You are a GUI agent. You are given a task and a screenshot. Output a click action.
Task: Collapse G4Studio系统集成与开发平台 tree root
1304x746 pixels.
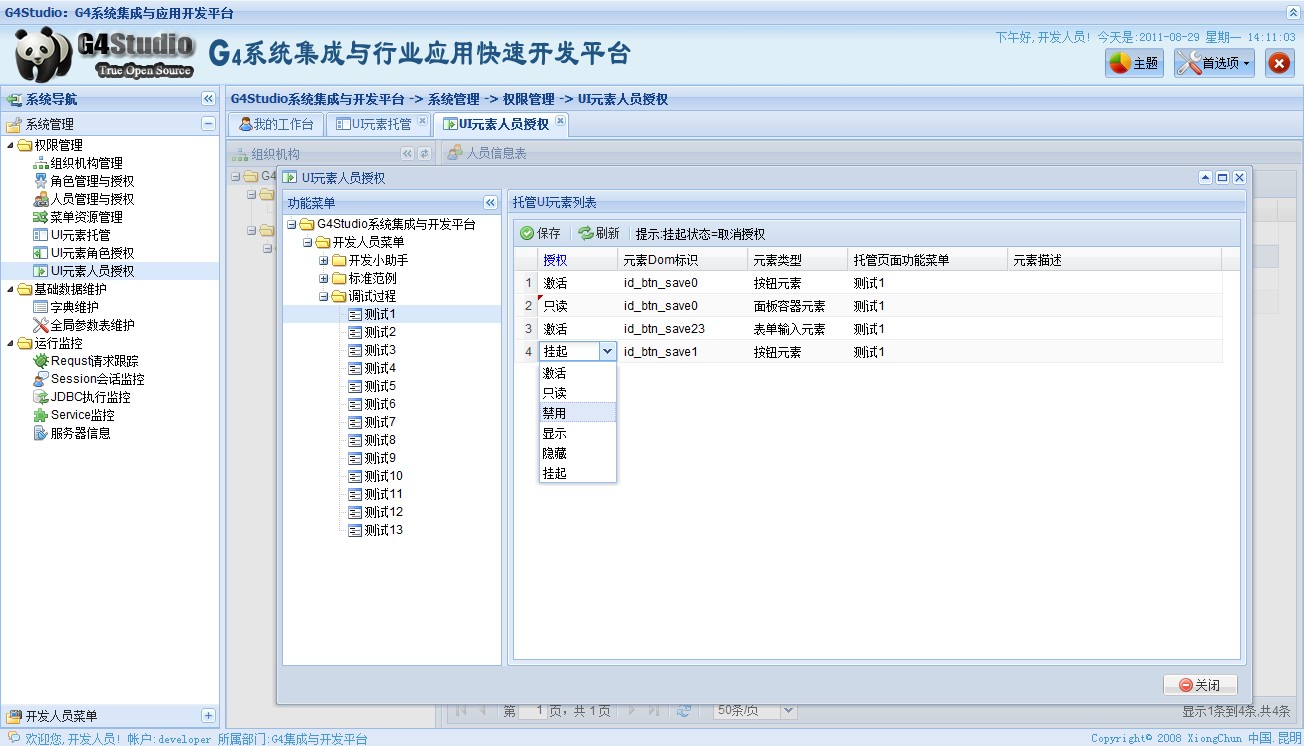pyautogui.click(x=292, y=225)
